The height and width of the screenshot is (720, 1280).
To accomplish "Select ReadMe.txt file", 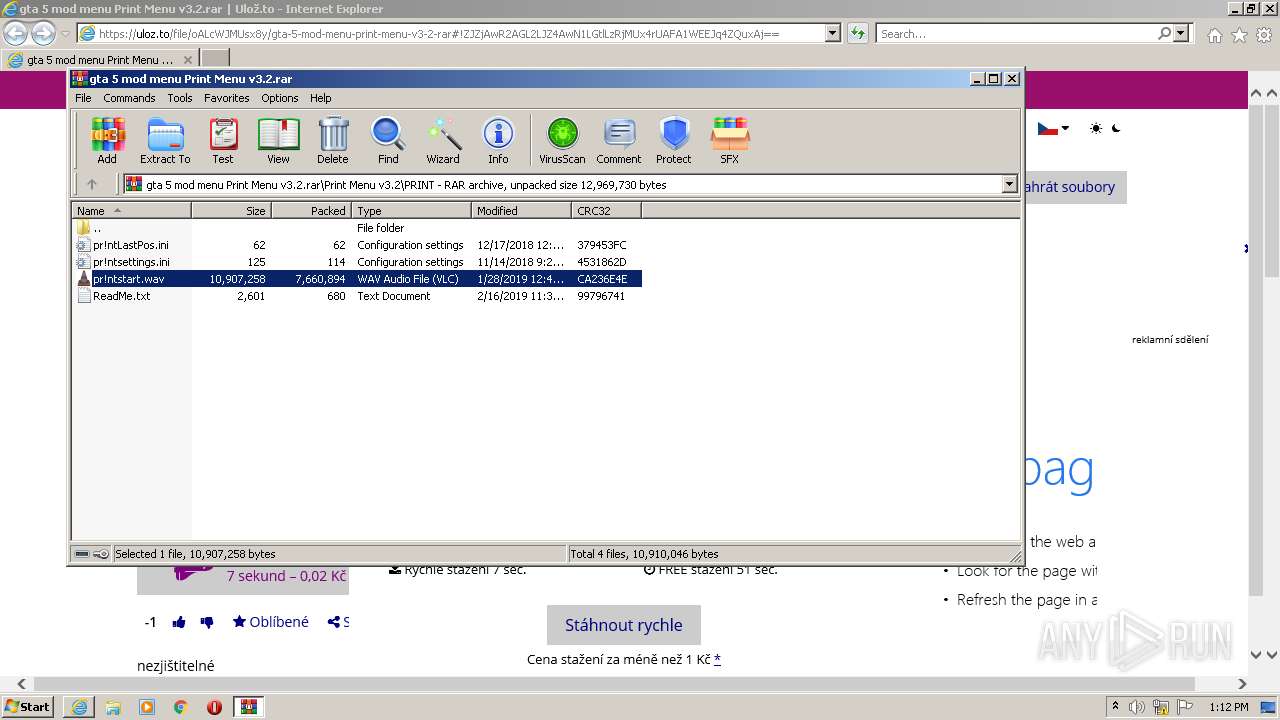I will pos(358,296).
